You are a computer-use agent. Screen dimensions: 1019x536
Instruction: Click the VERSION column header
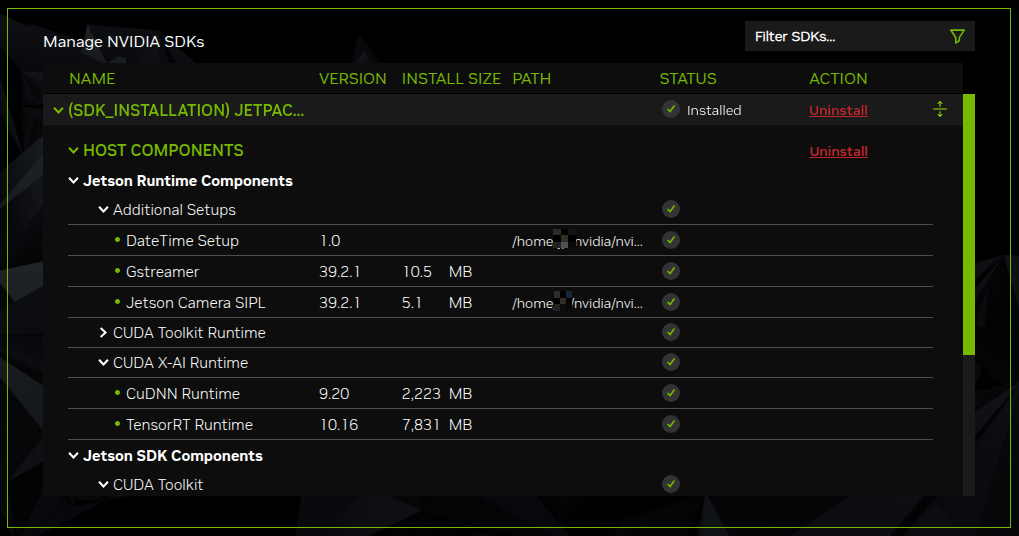point(352,79)
